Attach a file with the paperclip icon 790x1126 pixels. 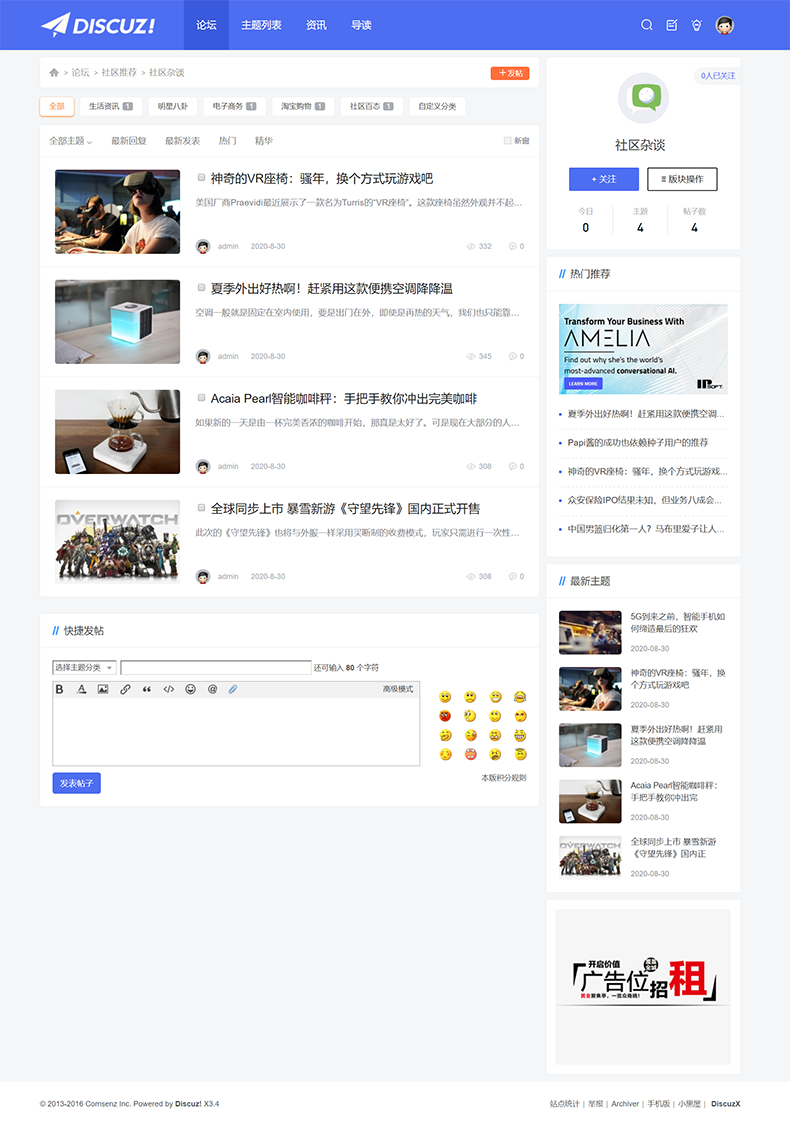233,689
